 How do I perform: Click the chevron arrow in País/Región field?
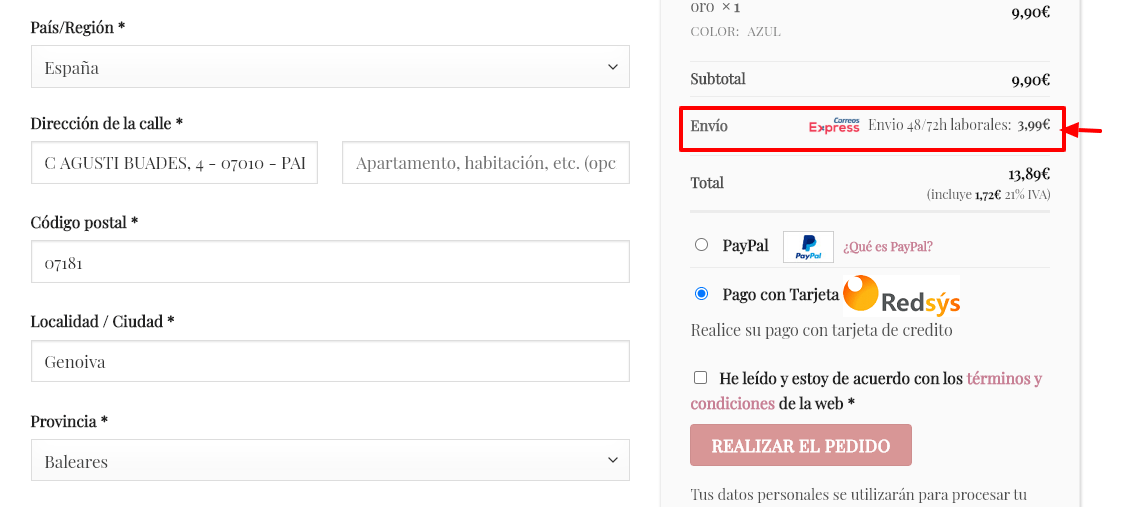(613, 67)
